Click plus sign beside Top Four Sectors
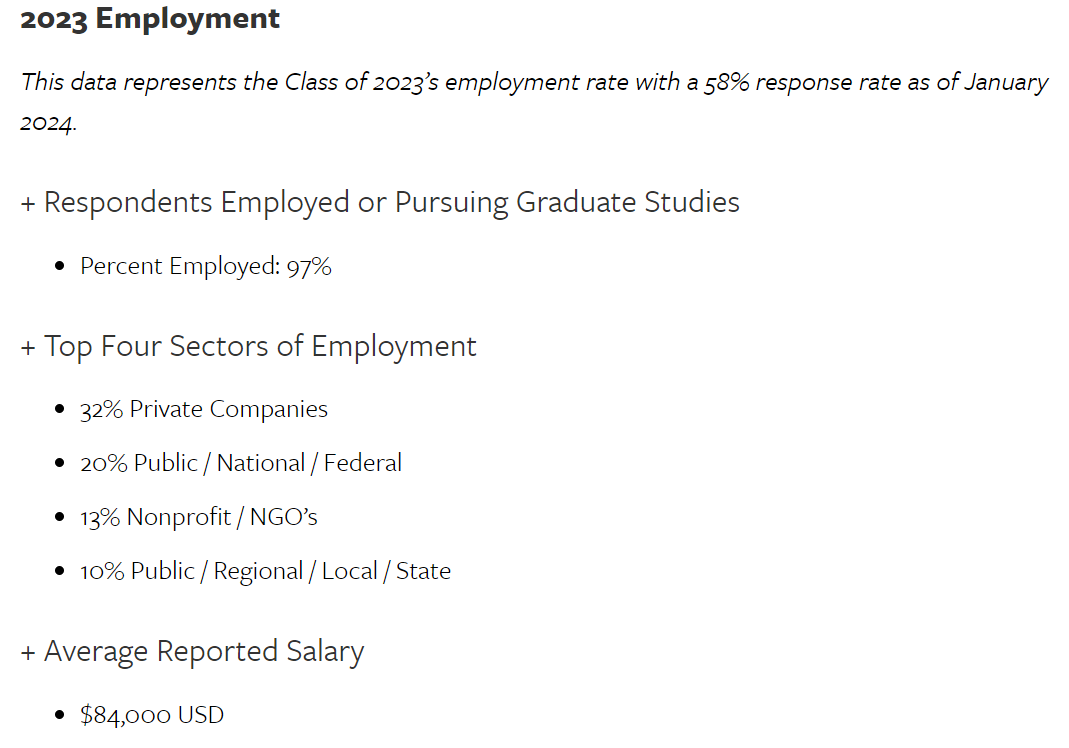 [28, 347]
